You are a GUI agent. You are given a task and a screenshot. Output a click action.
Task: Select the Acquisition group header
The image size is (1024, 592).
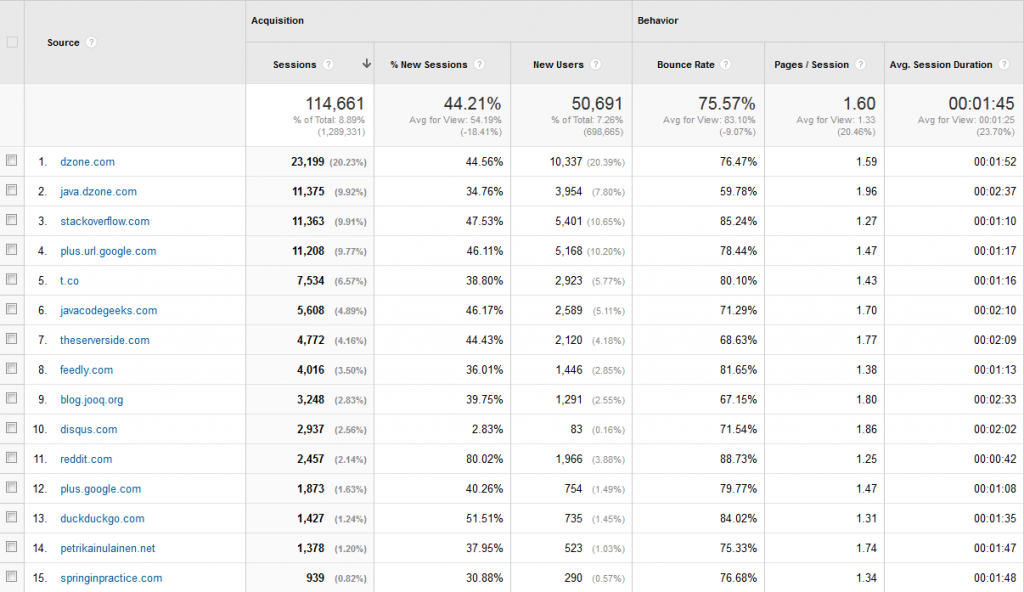(278, 20)
